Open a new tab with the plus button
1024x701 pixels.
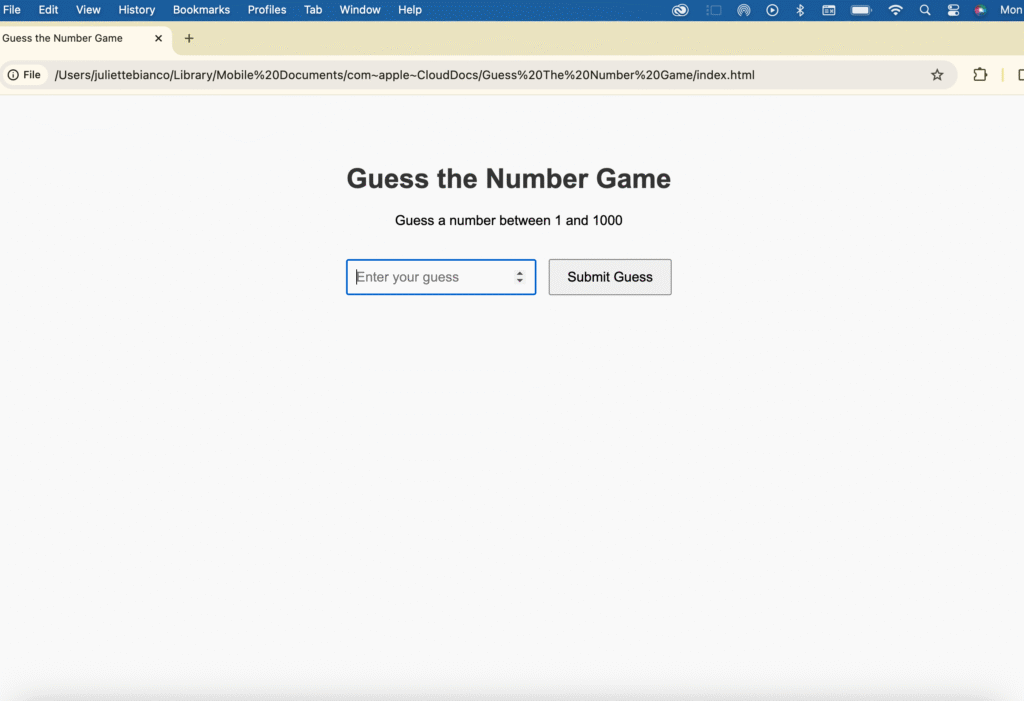tap(189, 39)
